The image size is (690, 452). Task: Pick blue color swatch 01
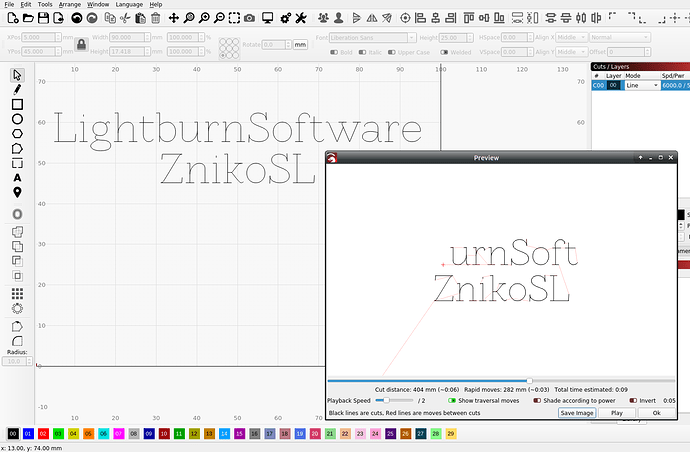coord(28,434)
